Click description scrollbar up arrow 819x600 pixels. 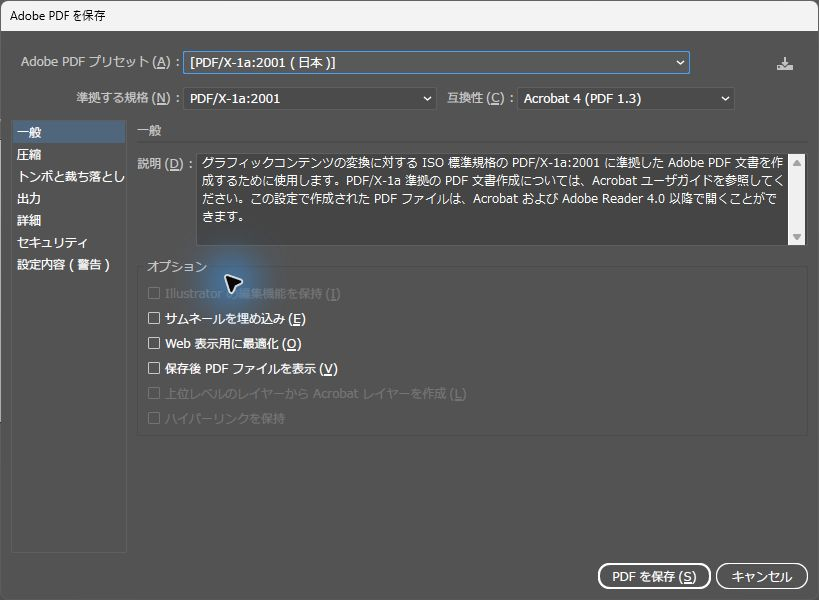click(x=797, y=163)
